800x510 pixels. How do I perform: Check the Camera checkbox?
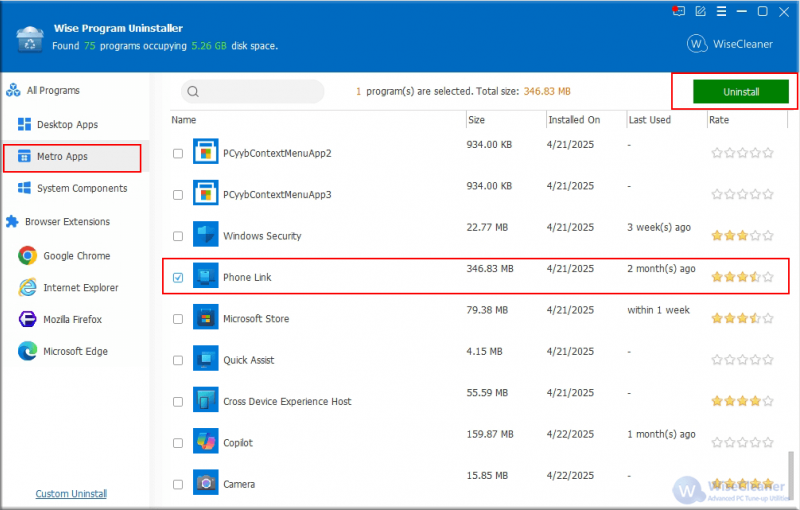pyautogui.click(x=178, y=484)
